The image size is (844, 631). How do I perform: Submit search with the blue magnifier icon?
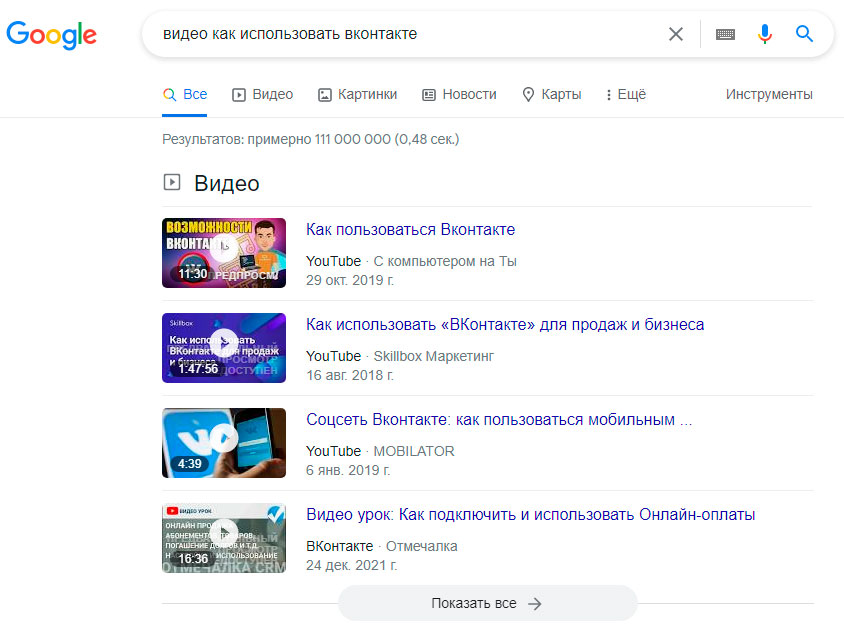pyautogui.click(x=804, y=34)
